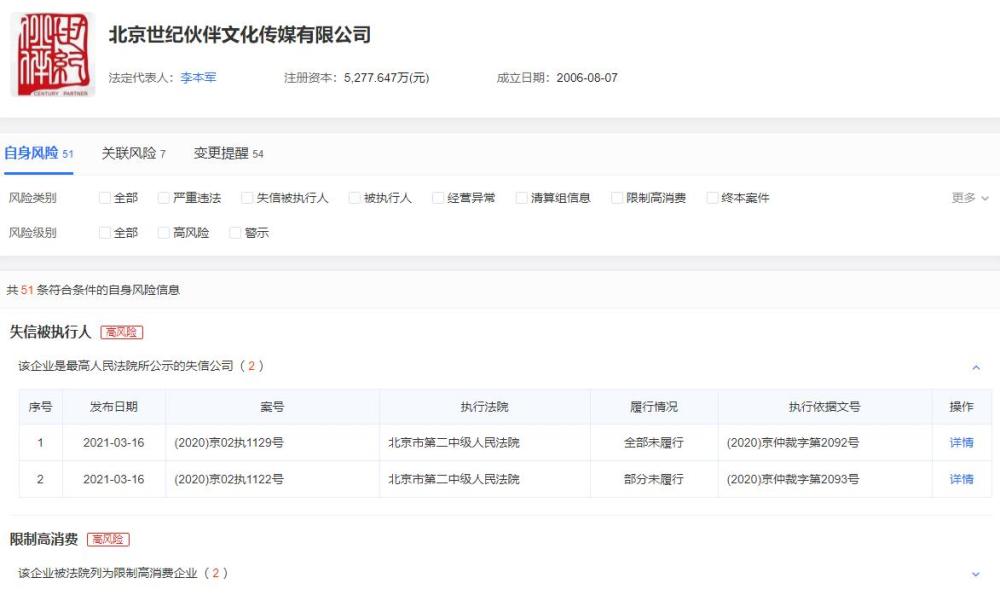Click 高风险 tag beside 失信被执行人 heading
1000x595 pixels.
point(122,332)
